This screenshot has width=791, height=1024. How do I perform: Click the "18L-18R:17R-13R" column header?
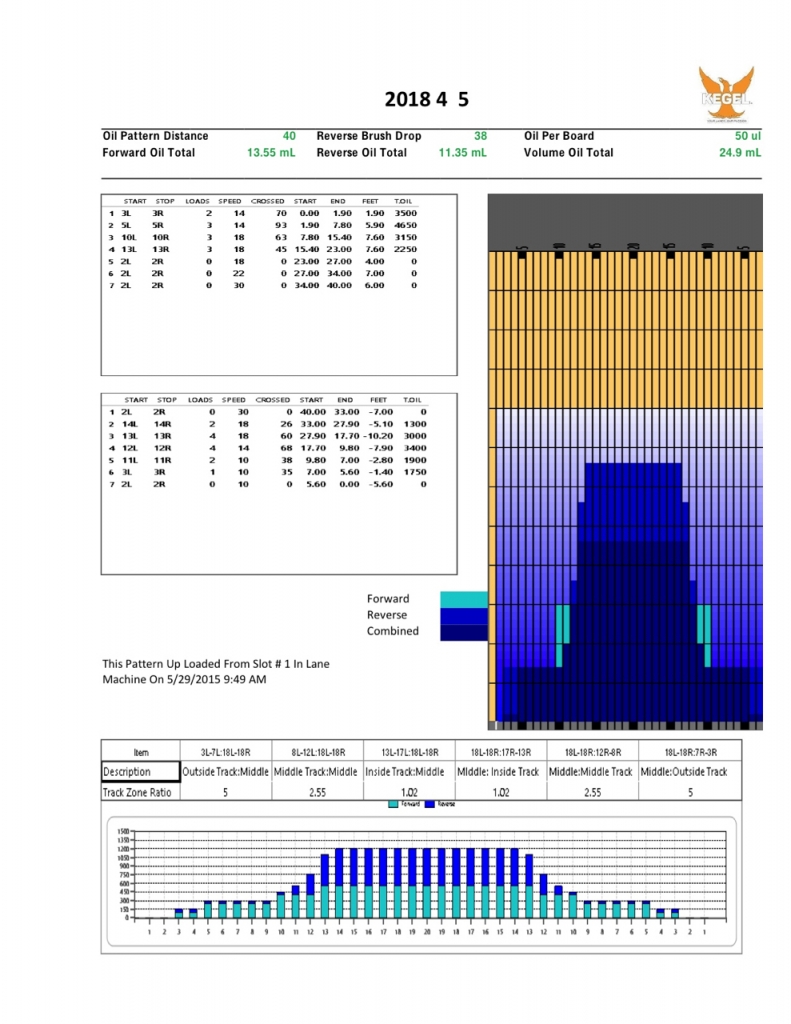pos(501,752)
